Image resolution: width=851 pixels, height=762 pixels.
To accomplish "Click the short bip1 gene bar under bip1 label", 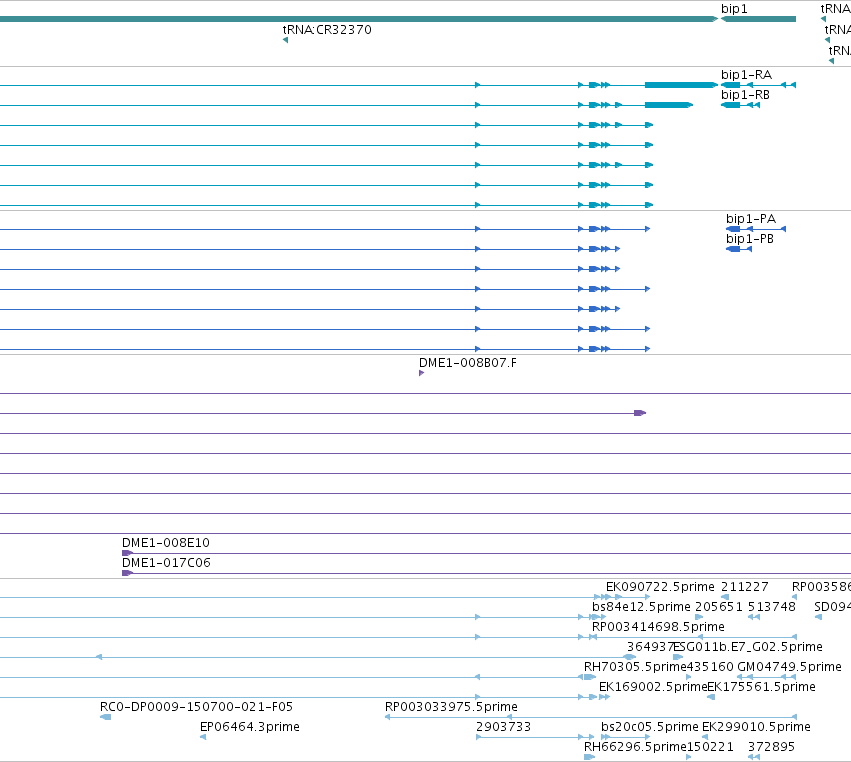I will (x=758, y=19).
